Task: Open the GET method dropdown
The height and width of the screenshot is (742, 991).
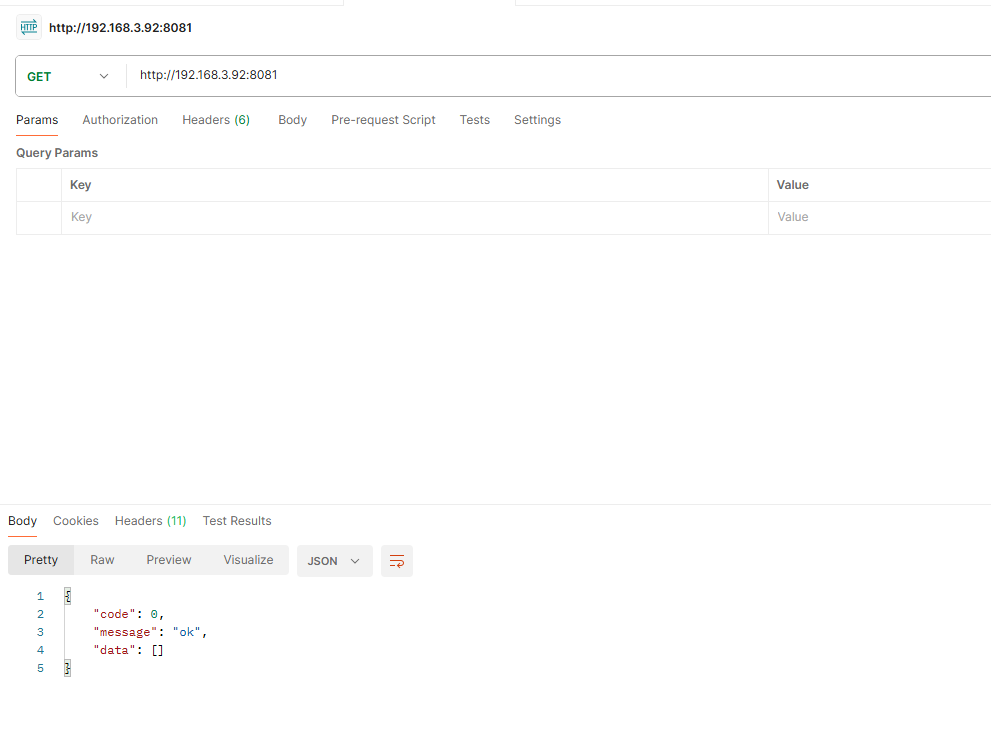Action: (x=68, y=76)
